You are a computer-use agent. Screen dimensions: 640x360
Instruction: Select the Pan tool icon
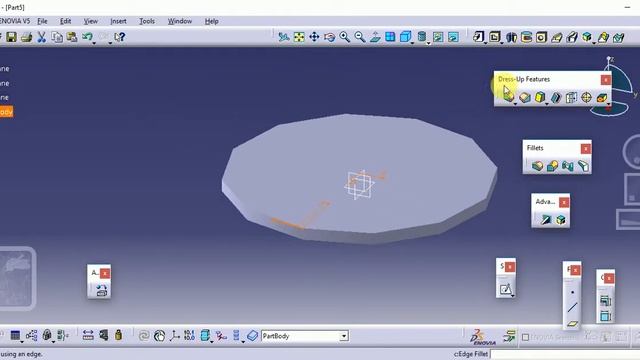314,37
